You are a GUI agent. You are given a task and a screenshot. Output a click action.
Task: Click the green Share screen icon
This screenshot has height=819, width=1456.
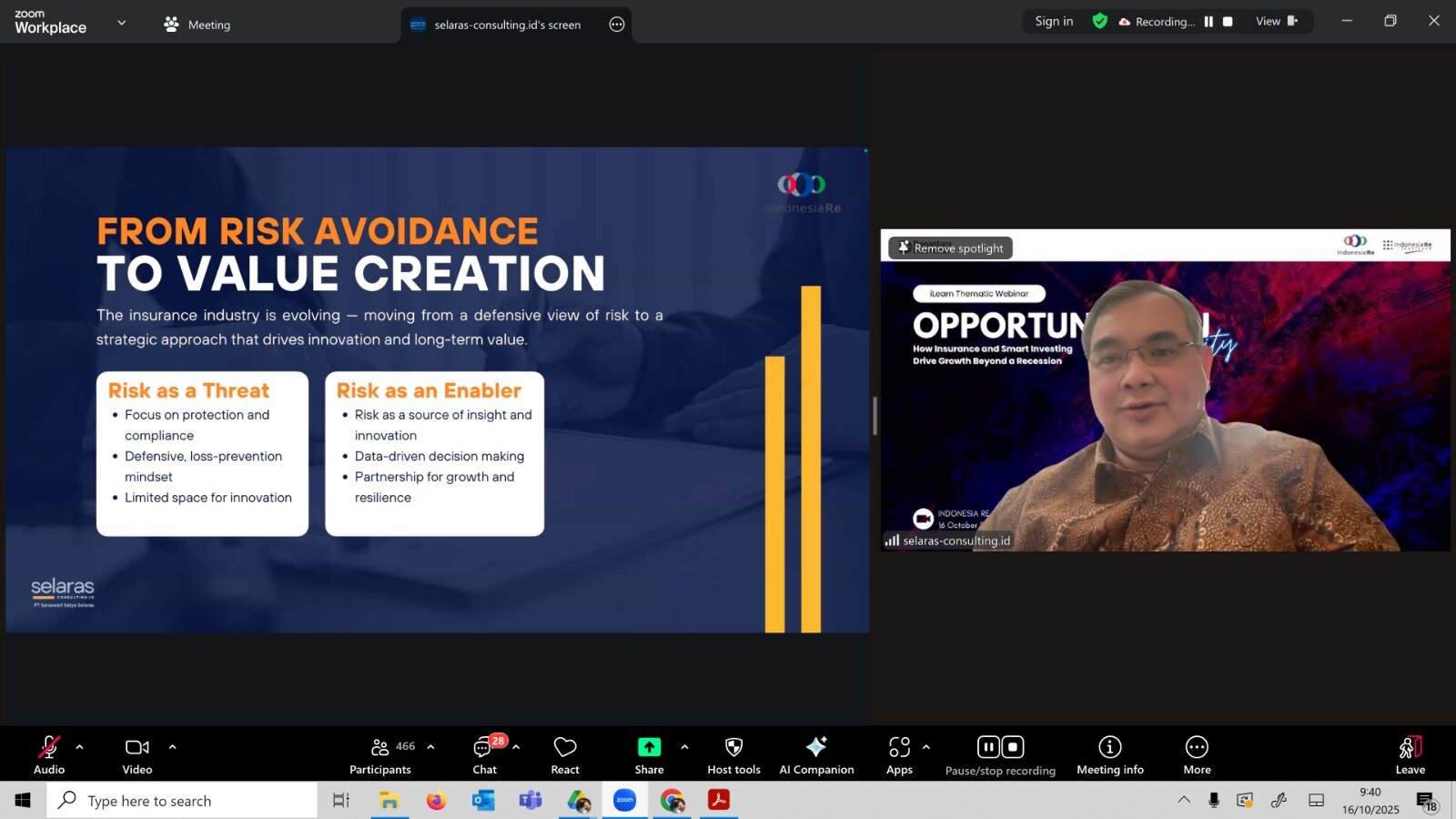[x=649, y=747]
